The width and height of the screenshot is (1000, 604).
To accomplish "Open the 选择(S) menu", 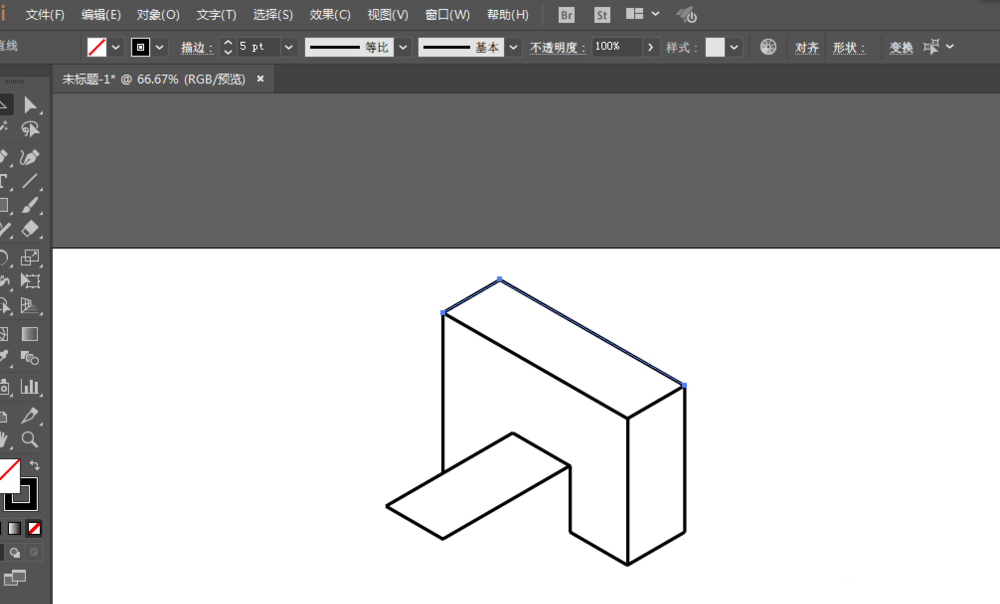I will tap(273, 15).
